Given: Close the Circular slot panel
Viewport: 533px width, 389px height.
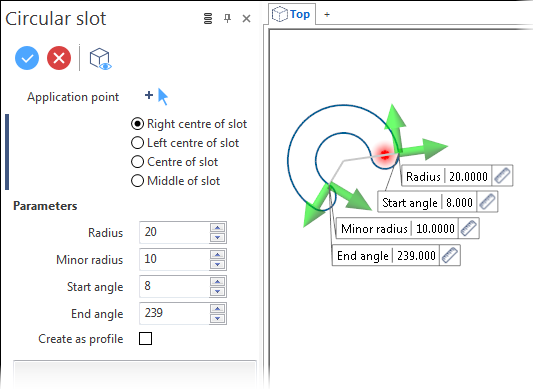Looking at the screenshot, I should (x=246, y=19).
